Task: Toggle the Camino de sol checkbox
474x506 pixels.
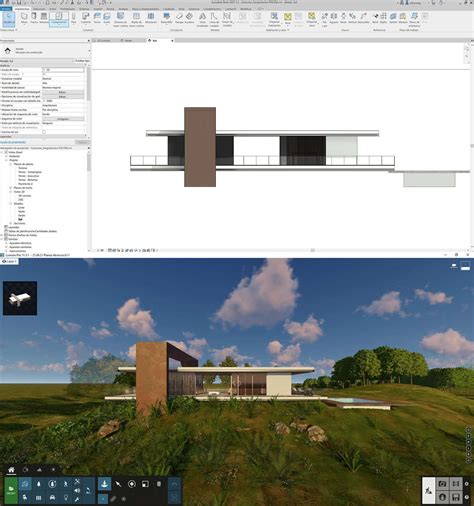Action: [44, 132]
